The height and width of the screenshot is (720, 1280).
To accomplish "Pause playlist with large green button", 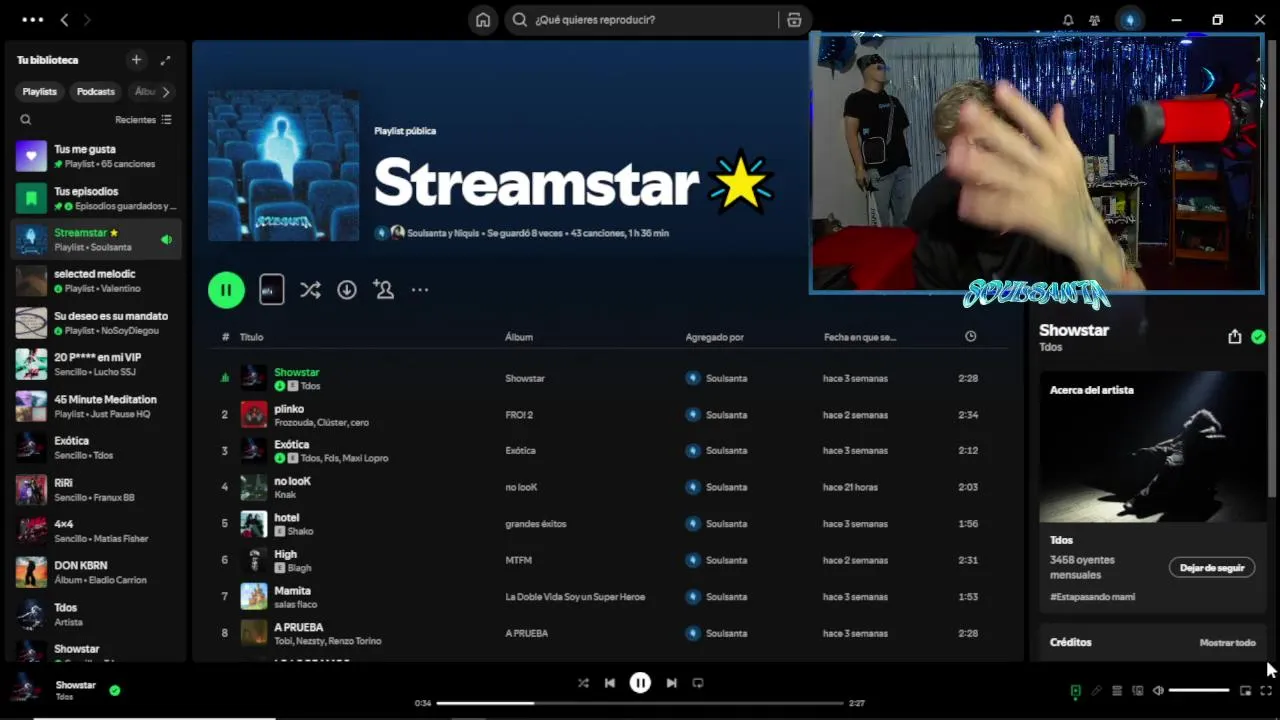I will pyautogui.click(x=226, y=290).
